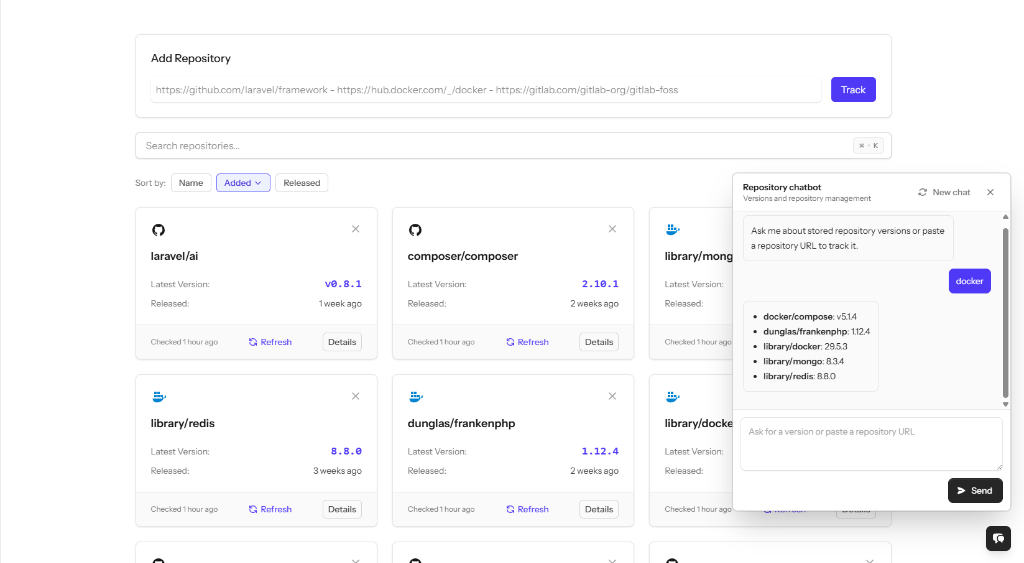Click the v0.8.1 version of laravel/ai
Screen dimensions: 1024x563
(x=343, y=283)
